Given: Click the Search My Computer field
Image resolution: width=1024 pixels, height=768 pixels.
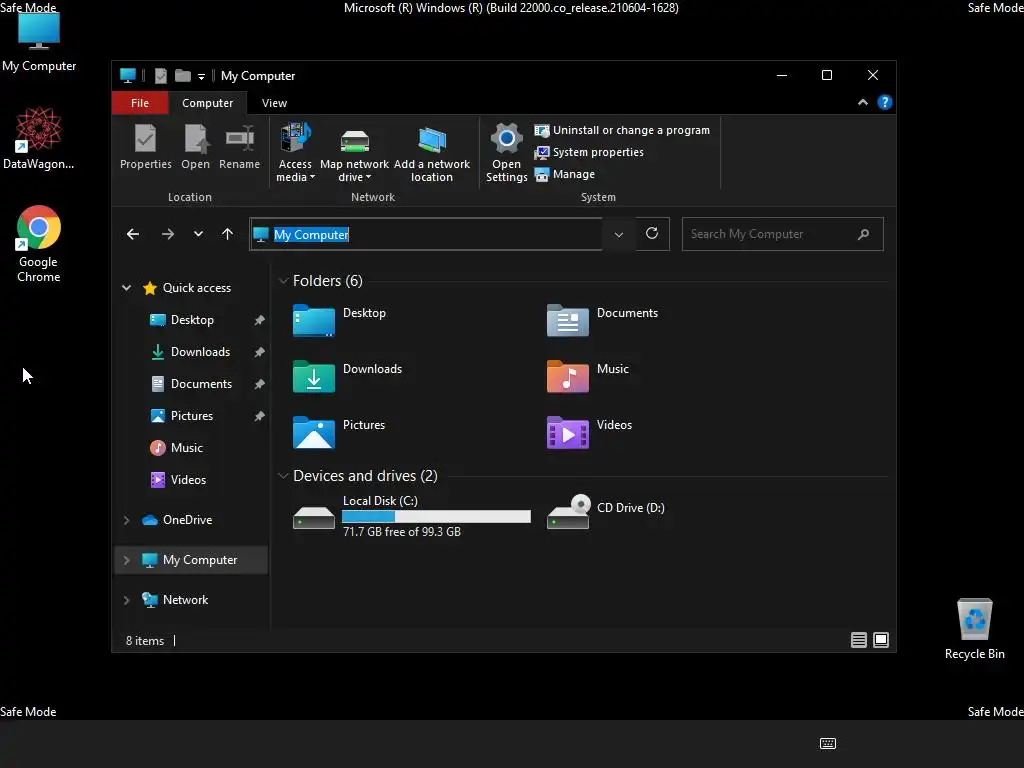Looking at the screenshot, I should 782,234.
